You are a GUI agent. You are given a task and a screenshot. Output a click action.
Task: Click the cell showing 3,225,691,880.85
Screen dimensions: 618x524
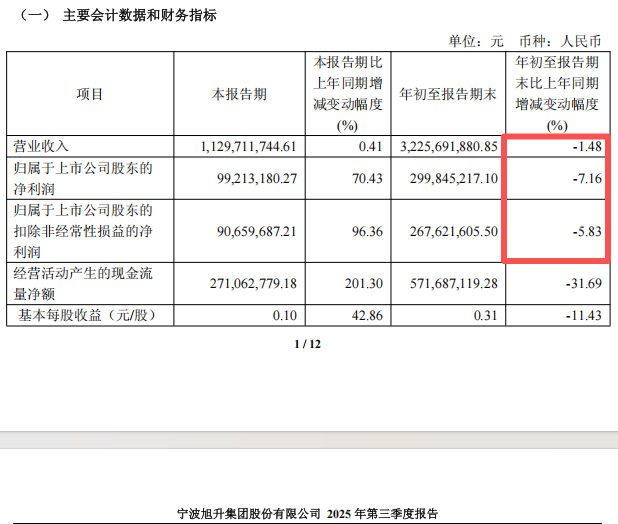pos(448,146)
